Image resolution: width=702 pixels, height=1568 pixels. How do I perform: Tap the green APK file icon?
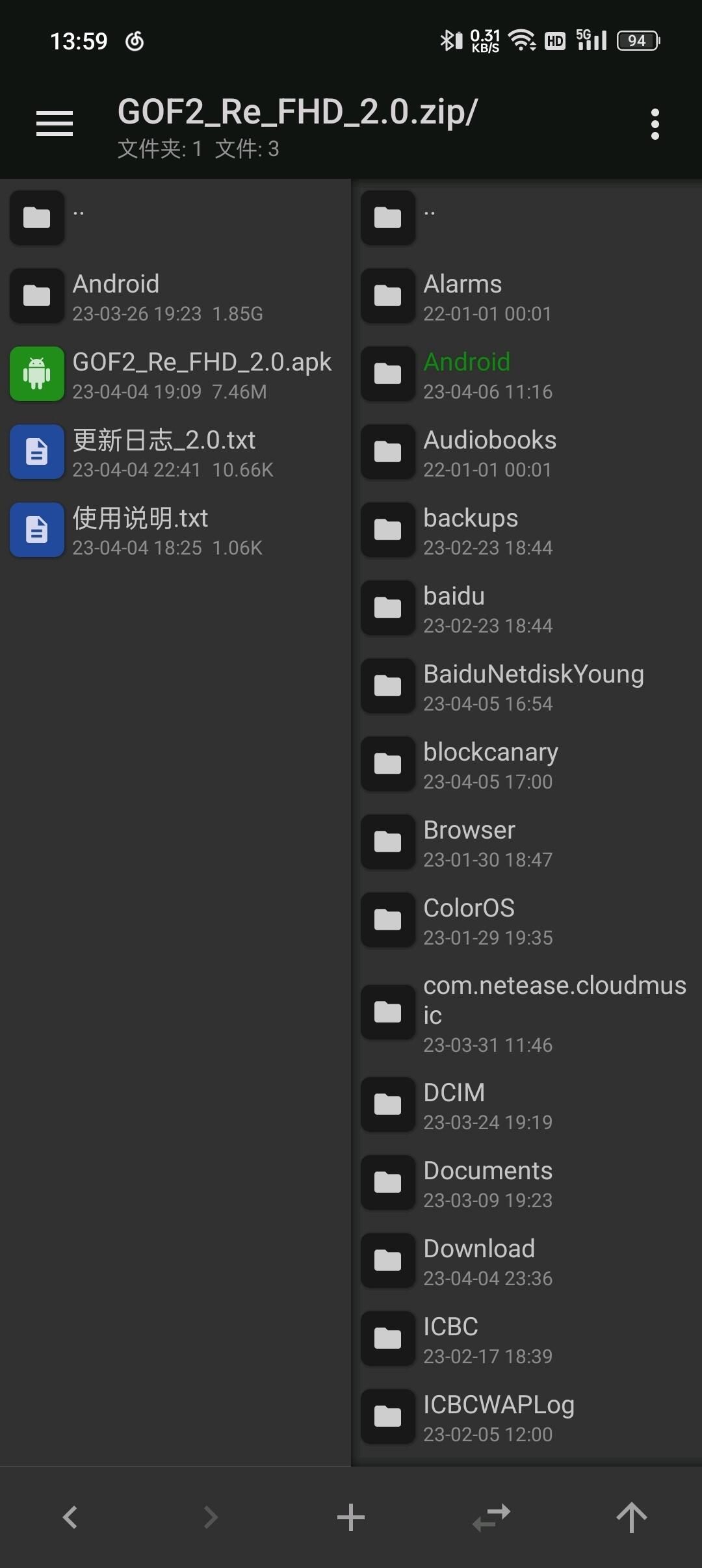point(37,374)
